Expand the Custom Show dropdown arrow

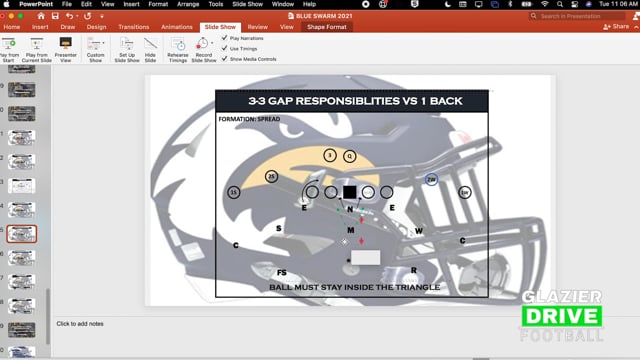pos(103,43)
